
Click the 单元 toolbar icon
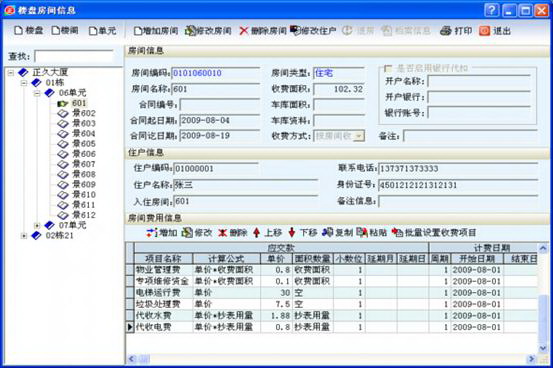[x=93, y=31]
